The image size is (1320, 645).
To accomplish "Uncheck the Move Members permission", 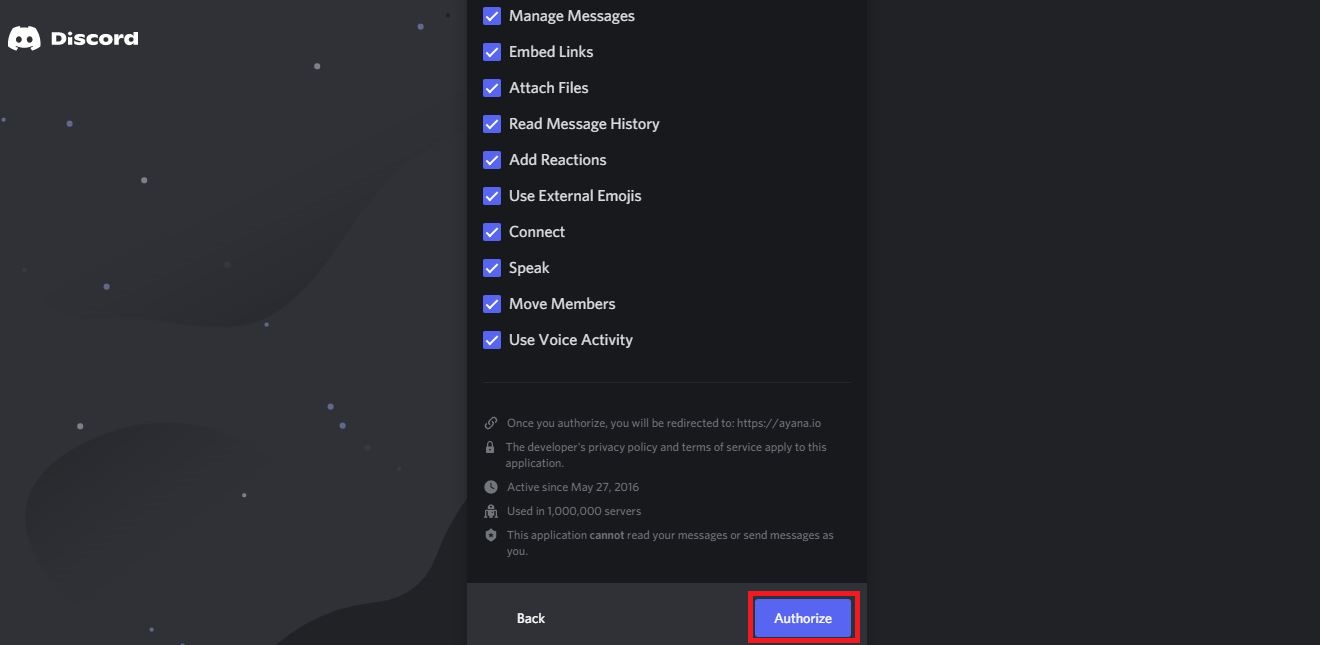I will tap(491, 303).
